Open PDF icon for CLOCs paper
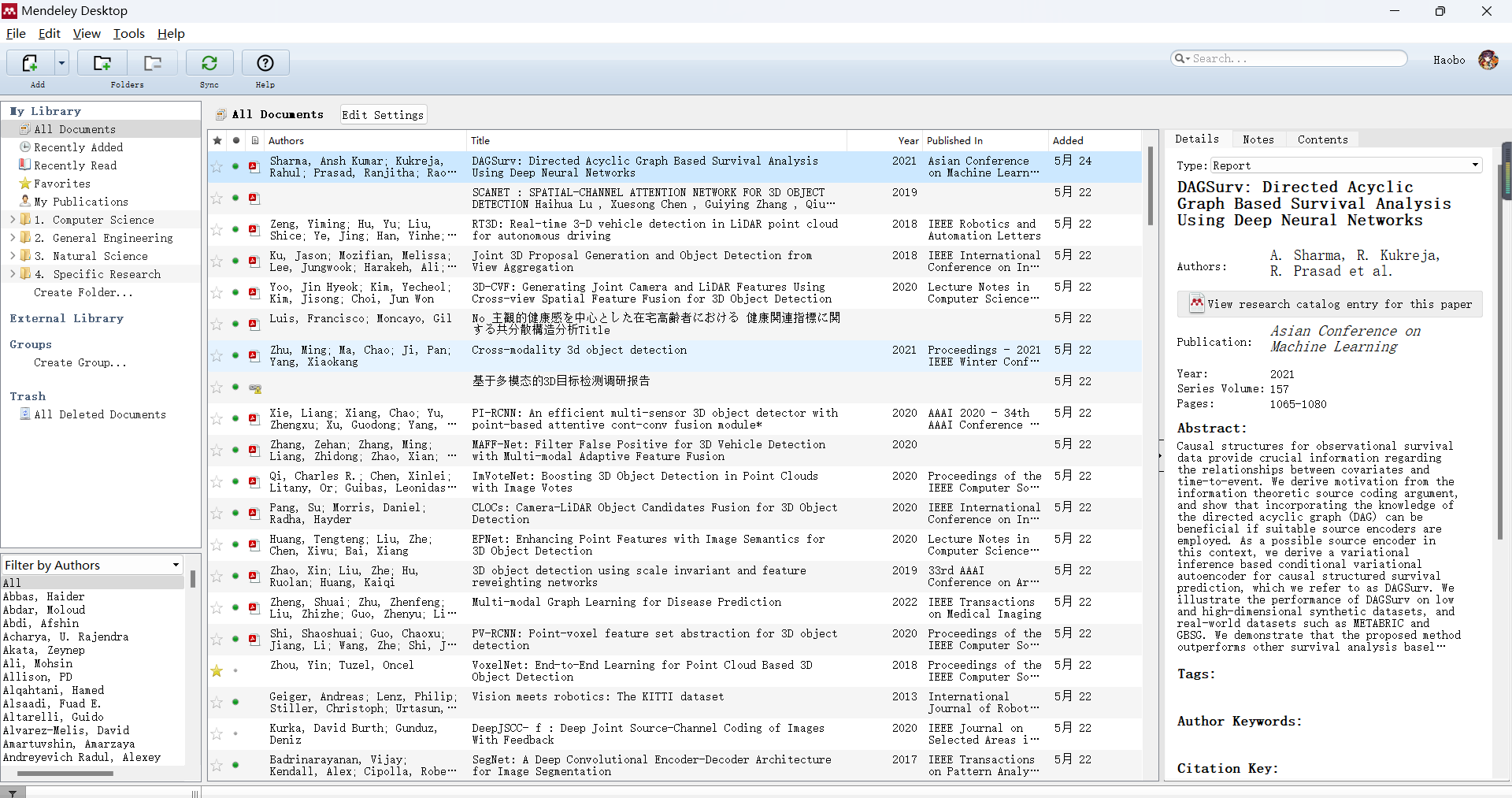This screenshot has height=798, width=1512. click(x=254, y=514)
